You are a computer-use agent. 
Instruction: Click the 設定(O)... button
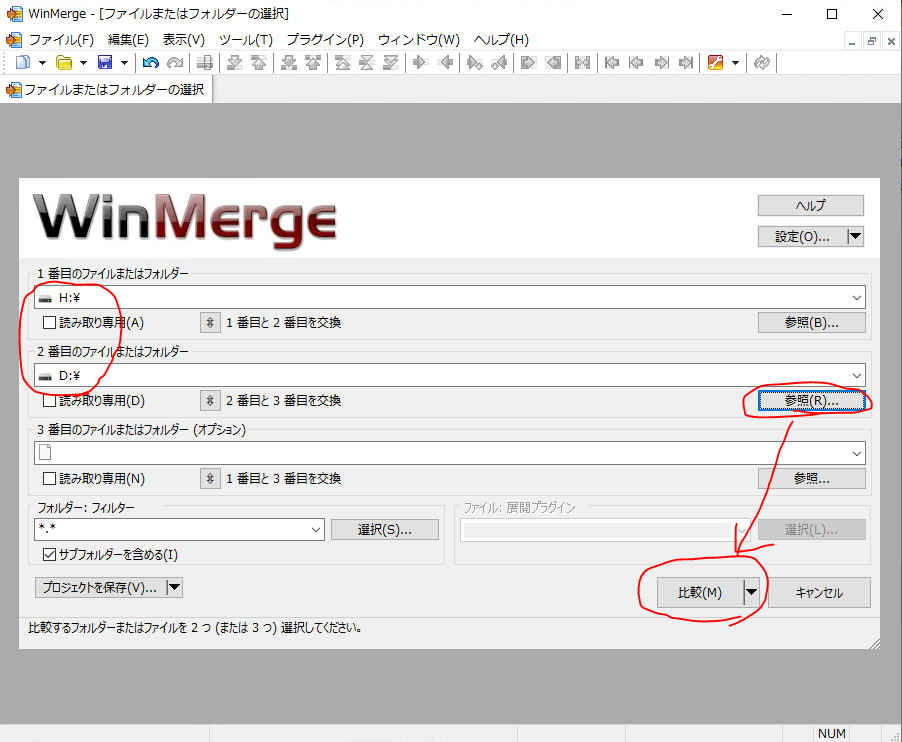(802, 236)
